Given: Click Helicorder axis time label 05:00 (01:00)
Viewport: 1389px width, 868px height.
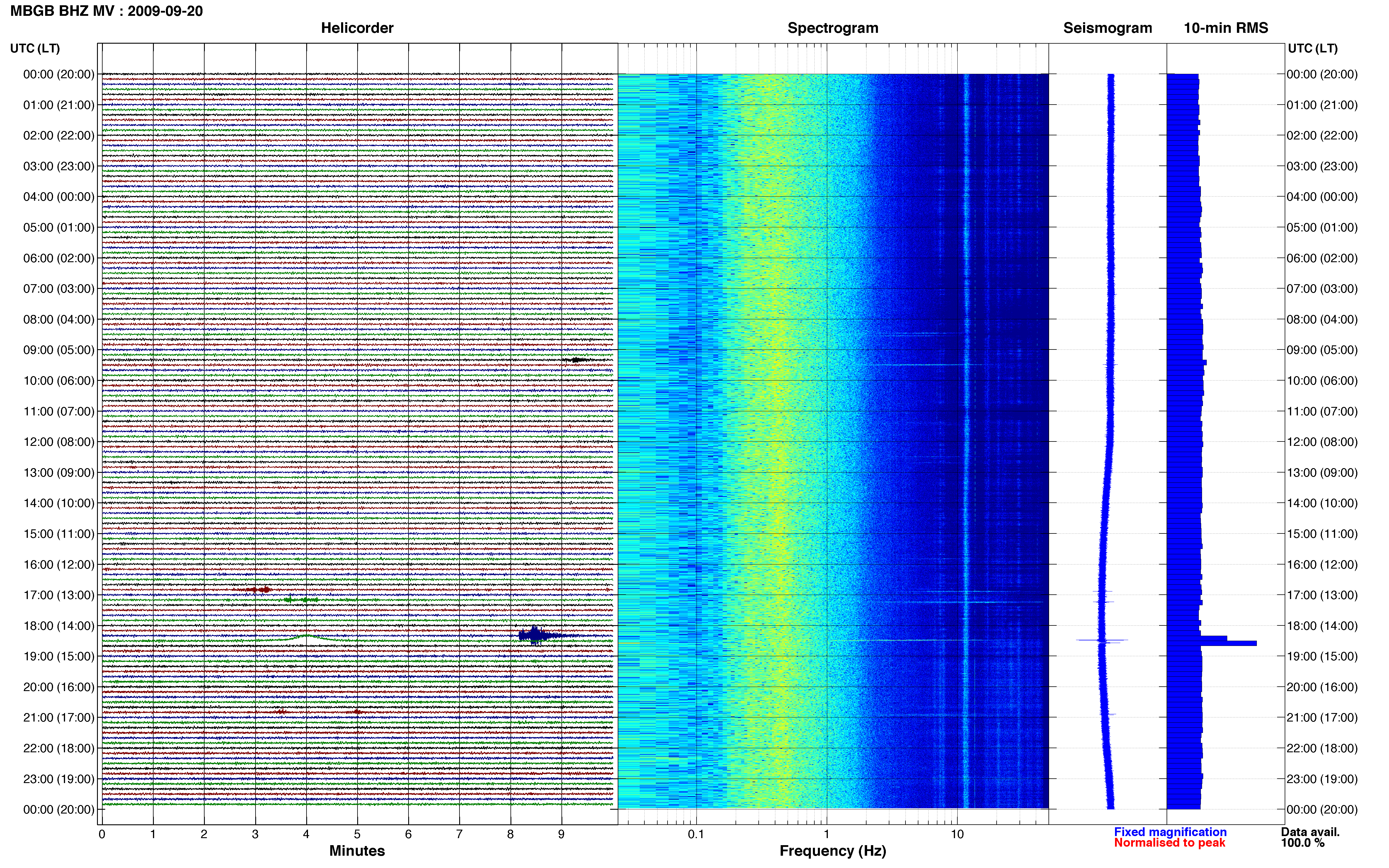Looking at the screenshot, I should pyautogui.click(x=59, y=227).
